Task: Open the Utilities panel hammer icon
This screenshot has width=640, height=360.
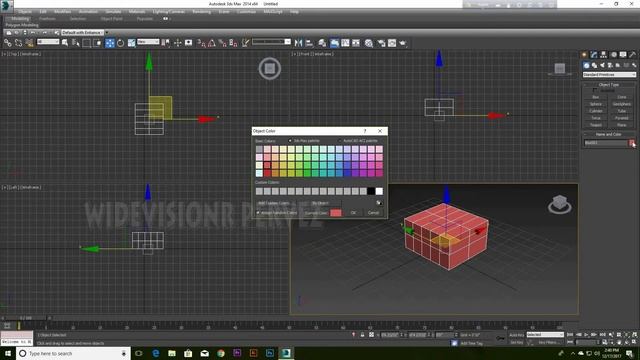Action: pos(632,55)
